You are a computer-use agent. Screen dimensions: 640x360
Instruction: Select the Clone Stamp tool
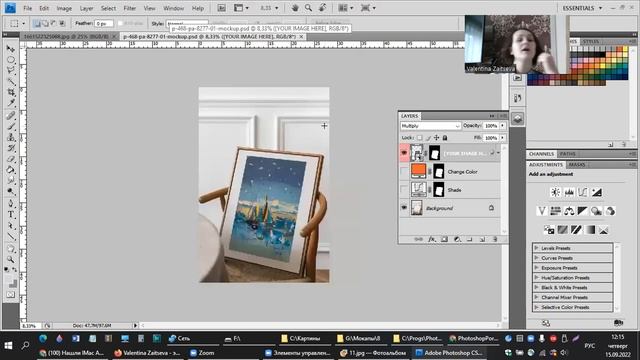pos(11,137)
